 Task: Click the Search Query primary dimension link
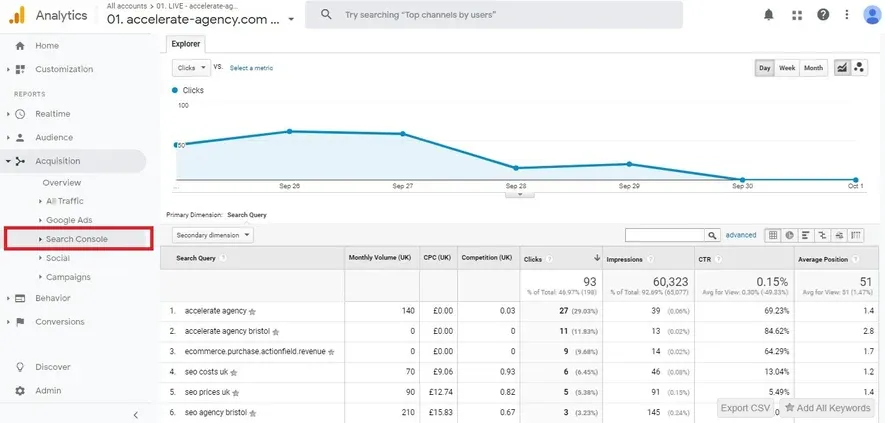click(x=247, y=215)
